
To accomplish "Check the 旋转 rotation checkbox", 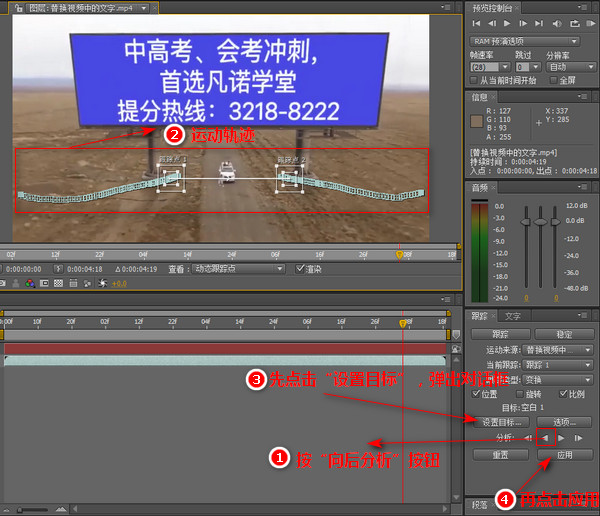I will tap(520, 394).
